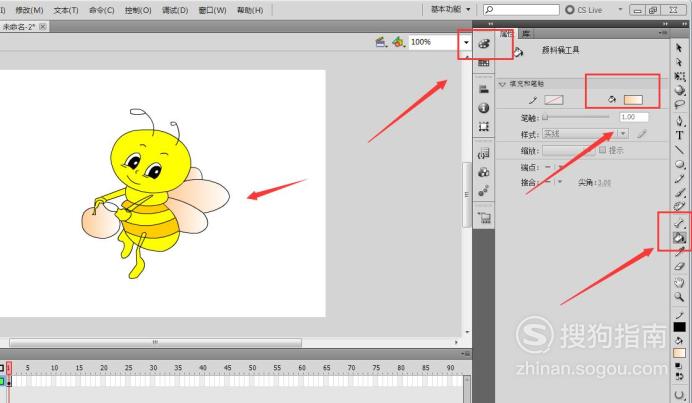Screen dimensions: 692x403
Task: Open the 基本功能 workspace switcher
Action: coord(451,9)
